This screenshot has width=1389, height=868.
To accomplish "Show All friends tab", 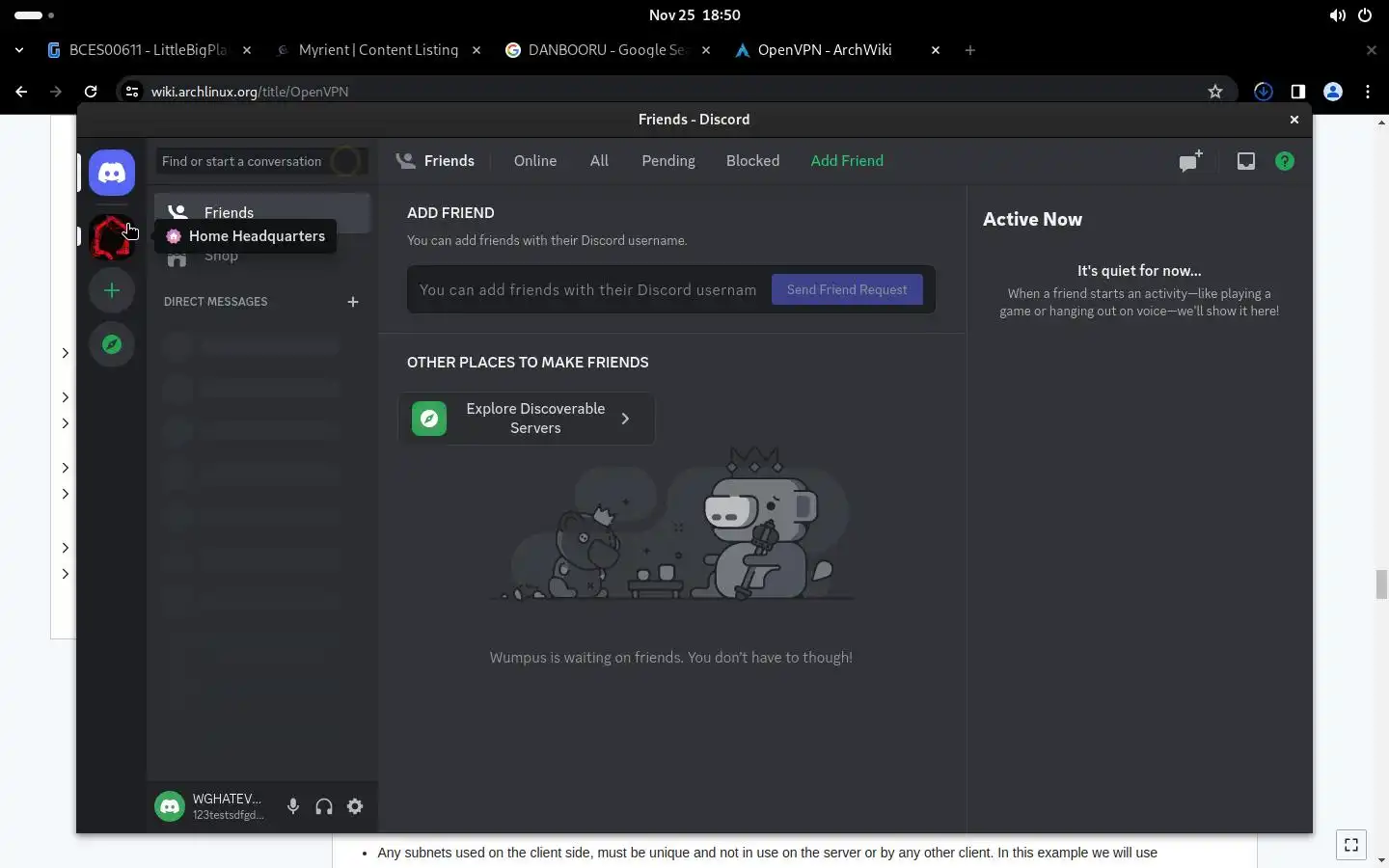I will click(599, 161).
